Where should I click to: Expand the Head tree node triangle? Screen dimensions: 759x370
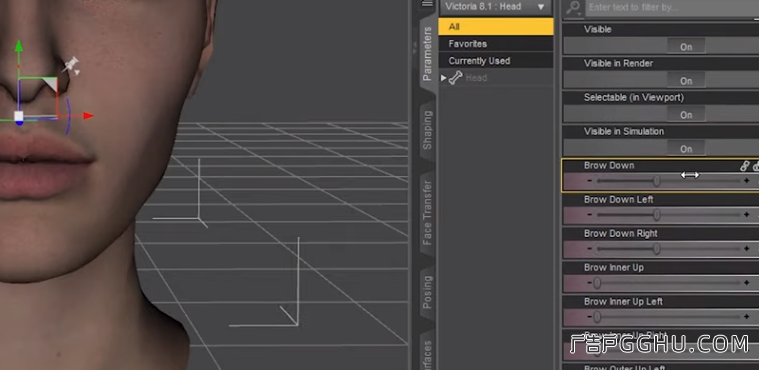[x=443, y=78]
